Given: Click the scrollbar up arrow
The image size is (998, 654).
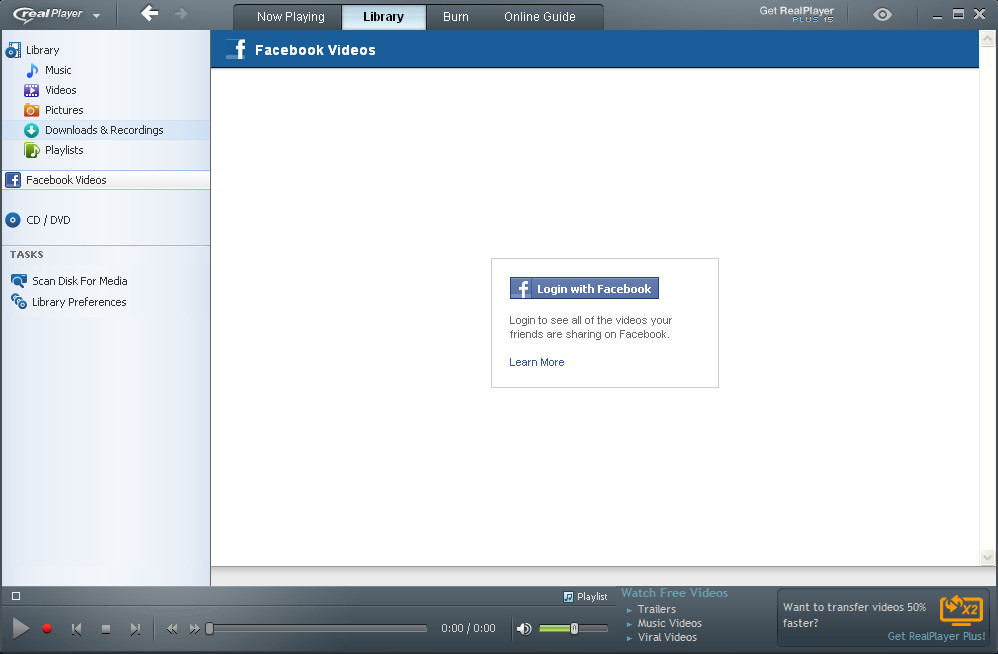Looking at the screenshot, I should (x=987, y=39).
